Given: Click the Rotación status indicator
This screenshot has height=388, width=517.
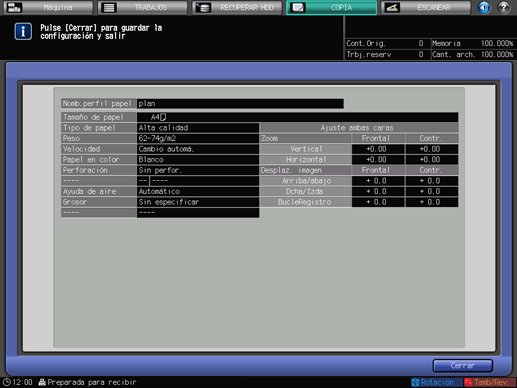Looking at the screenshot, I should pos(437,382).
